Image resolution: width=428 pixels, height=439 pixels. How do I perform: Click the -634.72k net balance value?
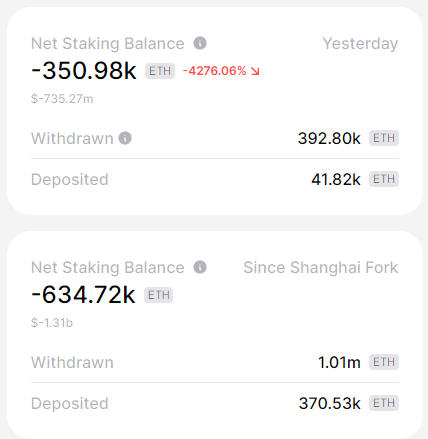(x=83, y=295)
